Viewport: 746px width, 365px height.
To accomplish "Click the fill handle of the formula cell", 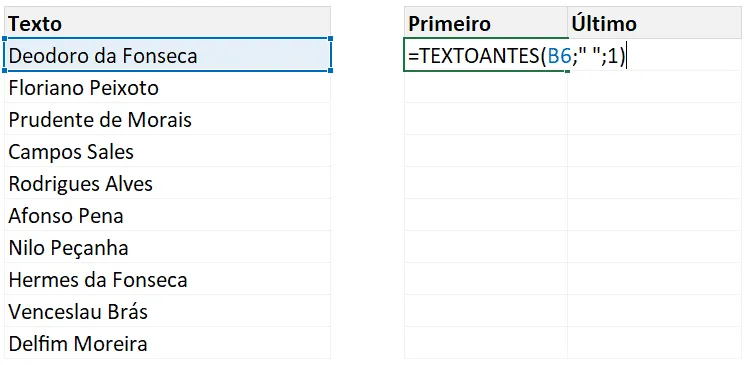I will pyautogui.click(x=567, y=71).
